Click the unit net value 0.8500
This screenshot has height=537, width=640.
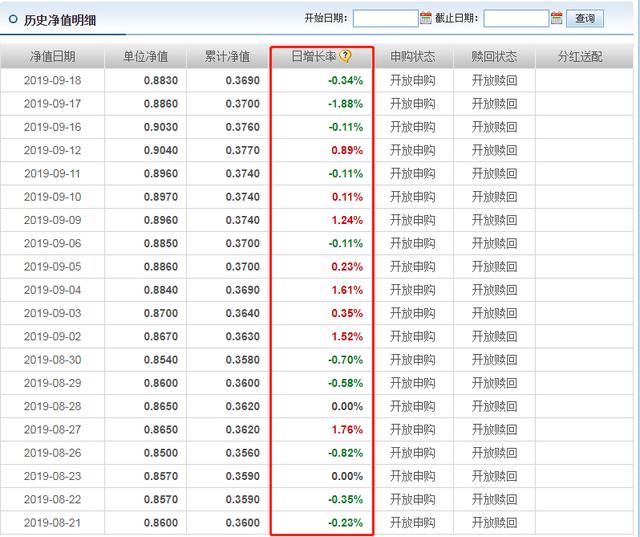pos(161,453)
